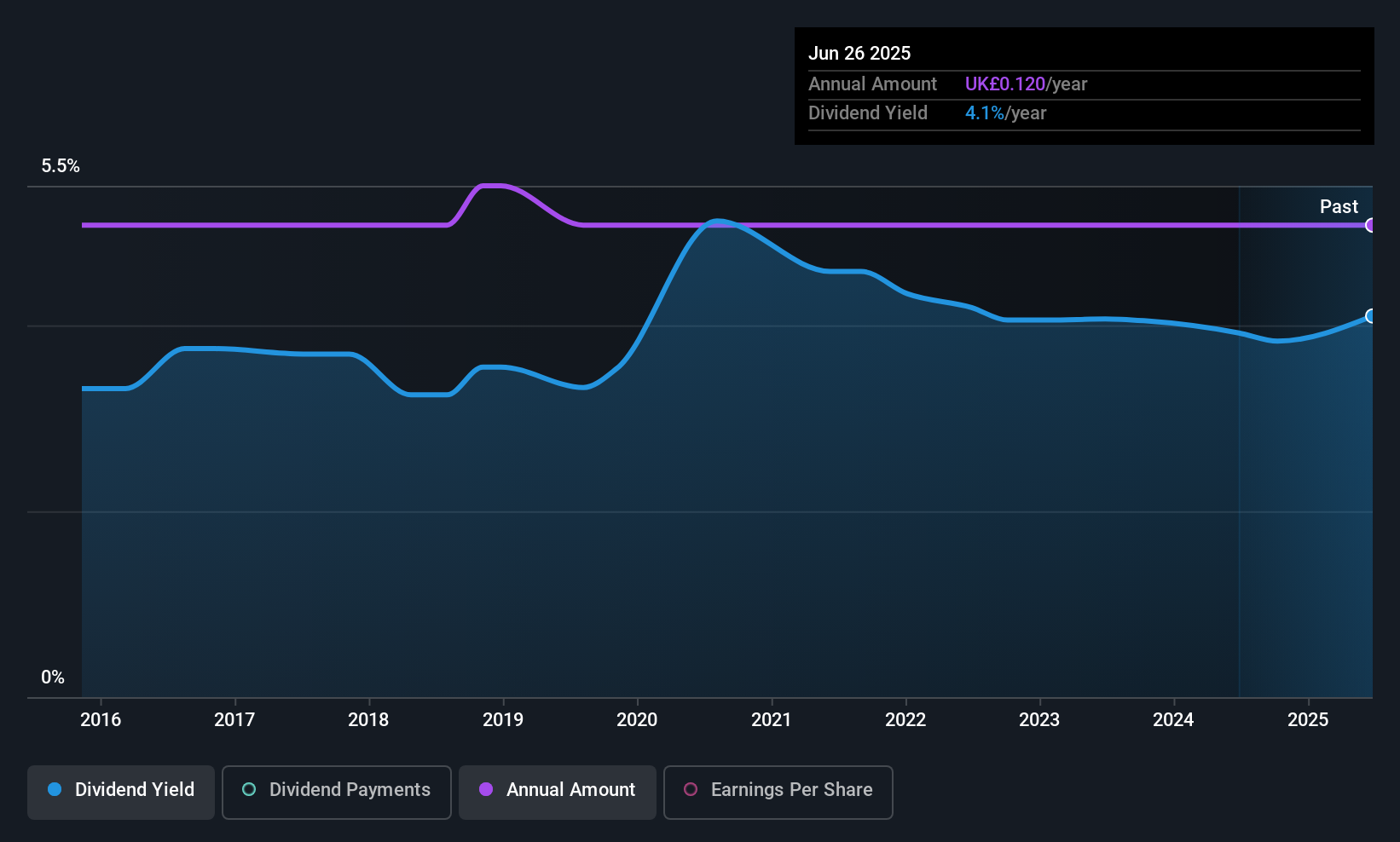1400x842 pixels.
Task: Click the Past region label
Action: point(1339,206)
